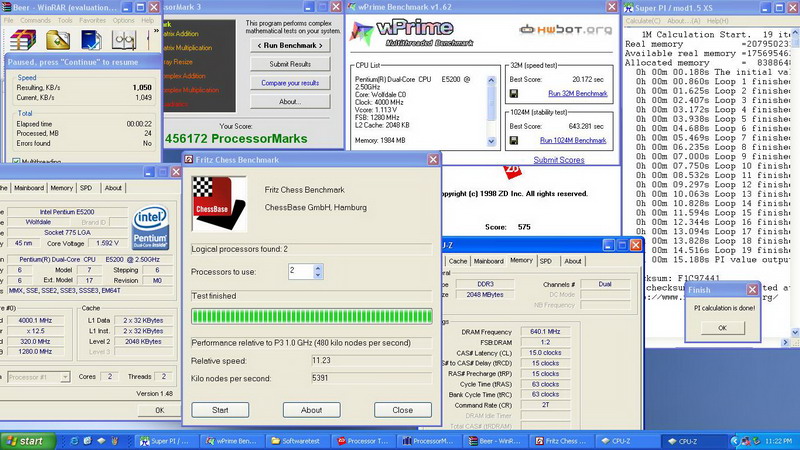Click the Submit Results button

(x=290, y=64)
